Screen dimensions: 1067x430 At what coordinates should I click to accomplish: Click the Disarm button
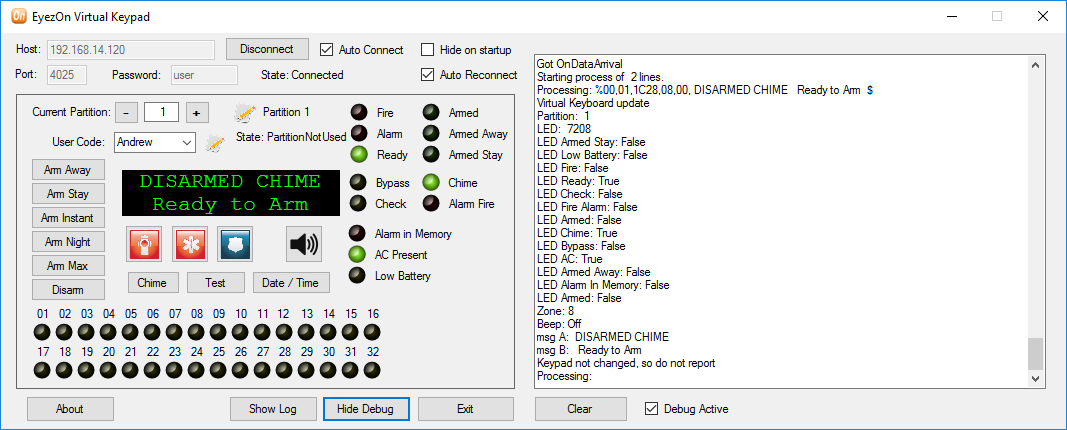[68, 290]
